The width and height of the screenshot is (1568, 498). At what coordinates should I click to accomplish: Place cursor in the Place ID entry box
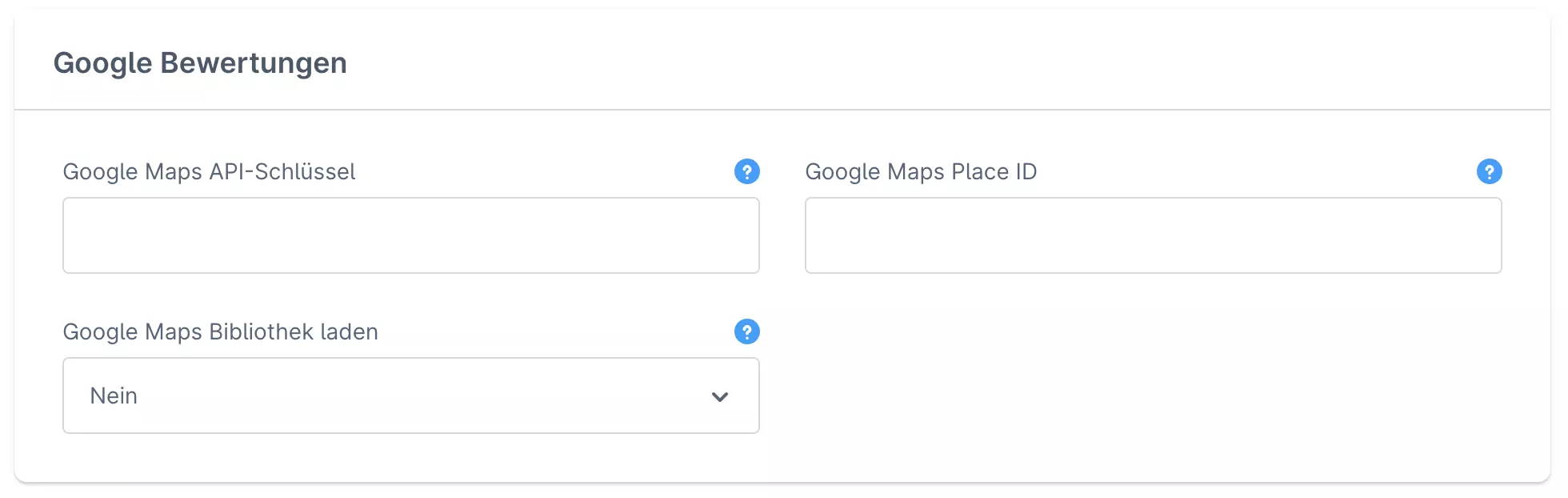click(1153, 235)
